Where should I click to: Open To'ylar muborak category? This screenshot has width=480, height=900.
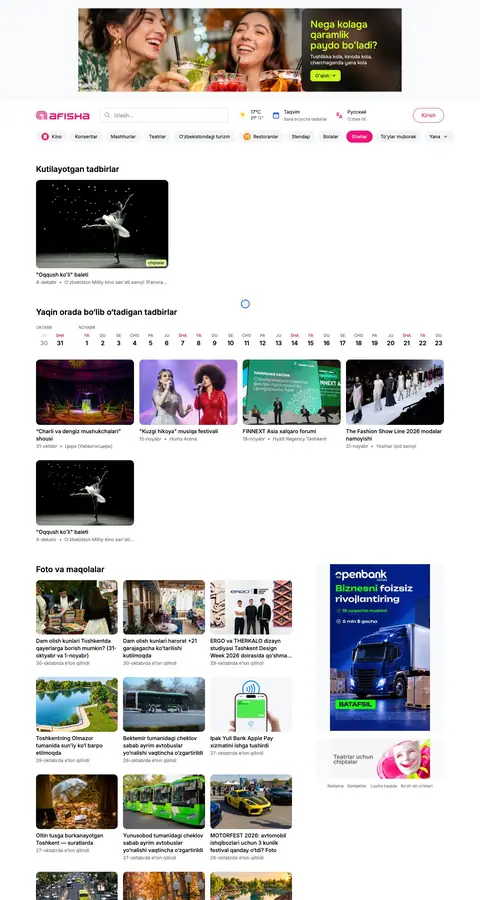[x=398, y=137]
